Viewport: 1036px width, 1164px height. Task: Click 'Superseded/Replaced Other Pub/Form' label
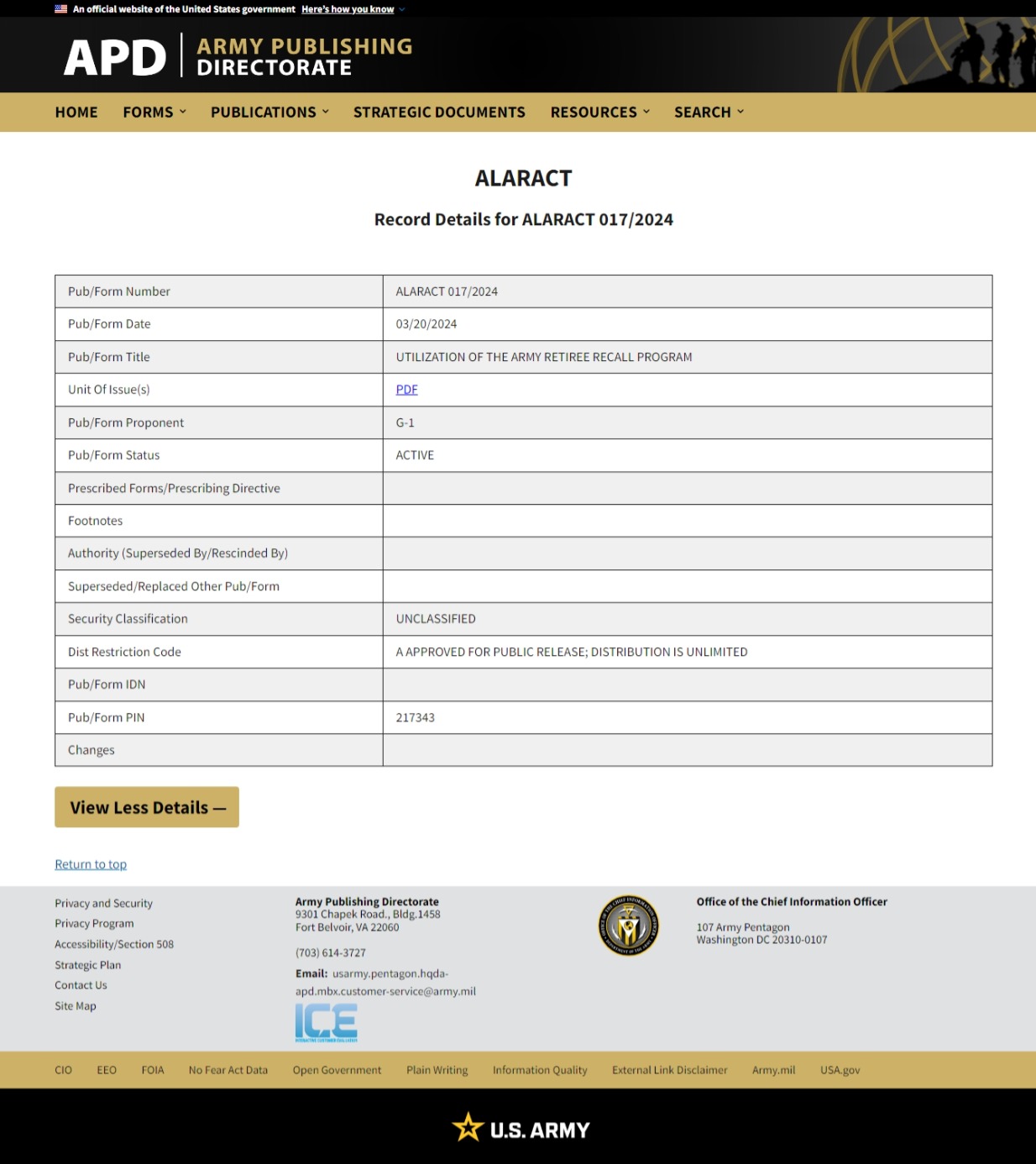coord(174,586)
